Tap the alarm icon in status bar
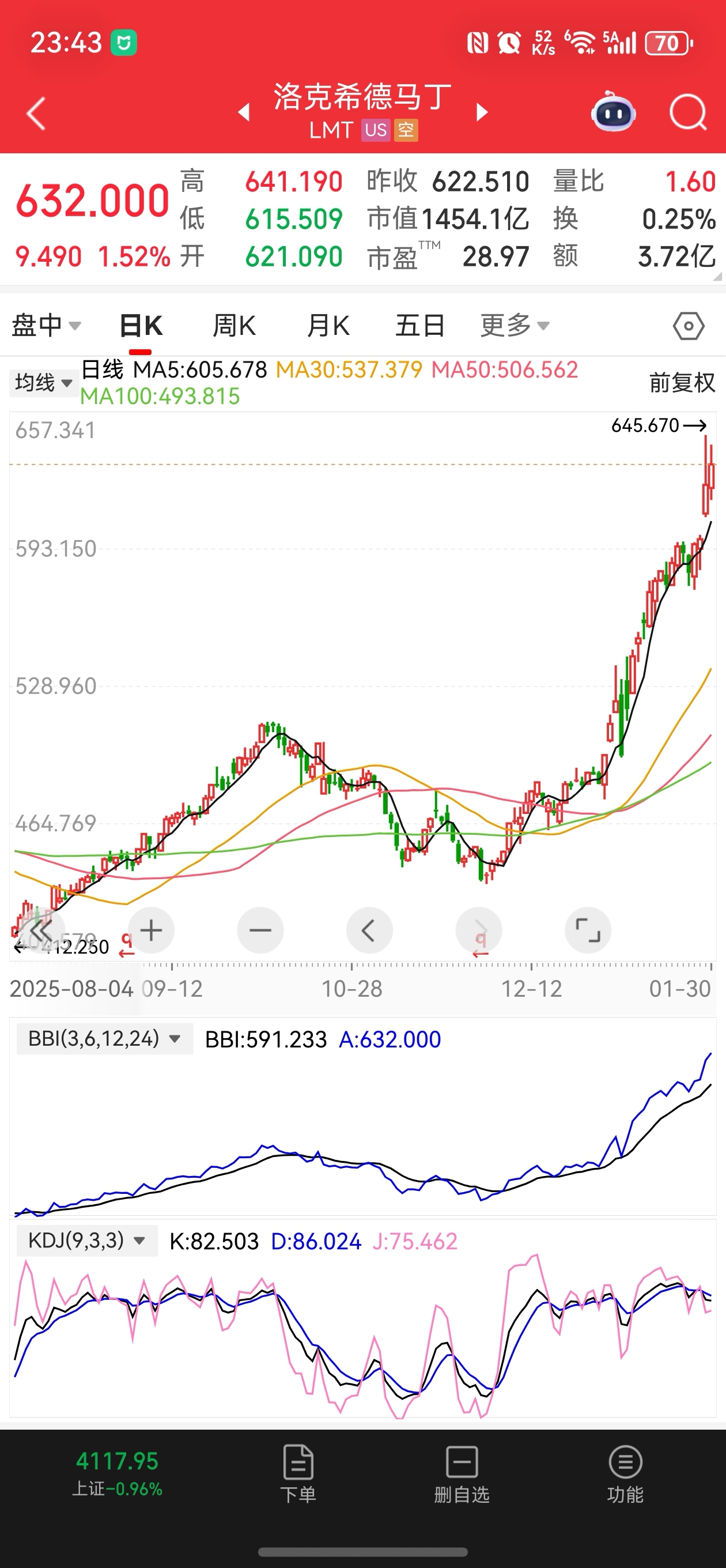Viewport: 726px width, 1568px height. tap(509, 43)
